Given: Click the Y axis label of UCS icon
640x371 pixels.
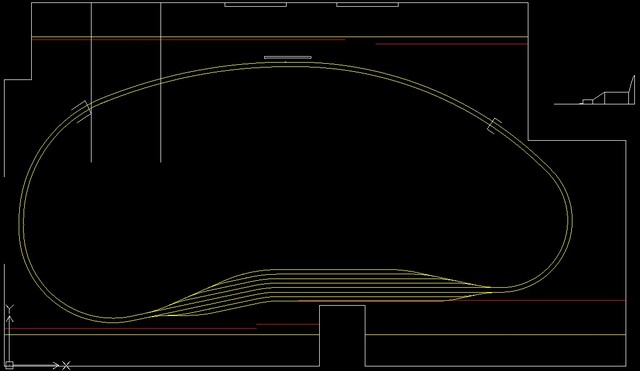Looking at the screenshot, I should (x=10, y=308).
